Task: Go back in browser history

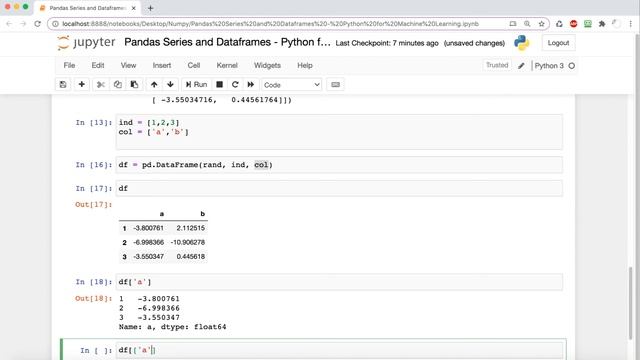Action: [9, 24]
